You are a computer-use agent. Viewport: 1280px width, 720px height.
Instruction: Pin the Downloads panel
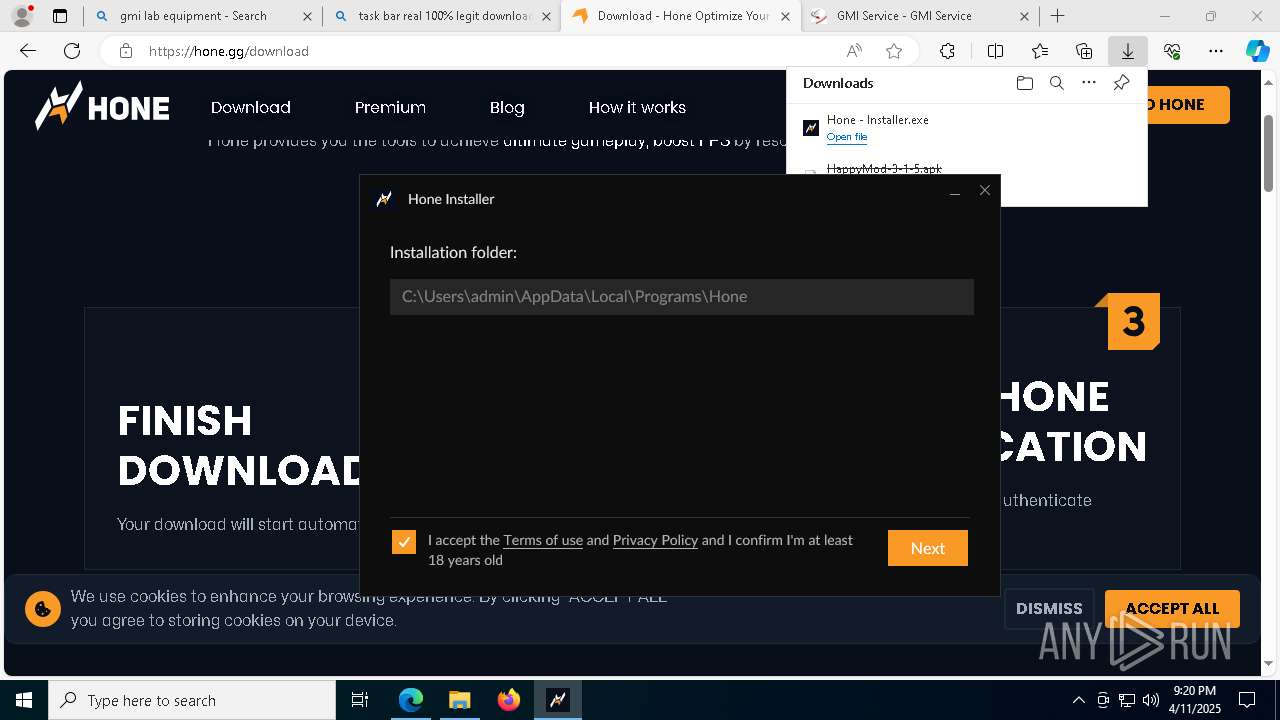pyautogui.click(x=1121, y=83)
